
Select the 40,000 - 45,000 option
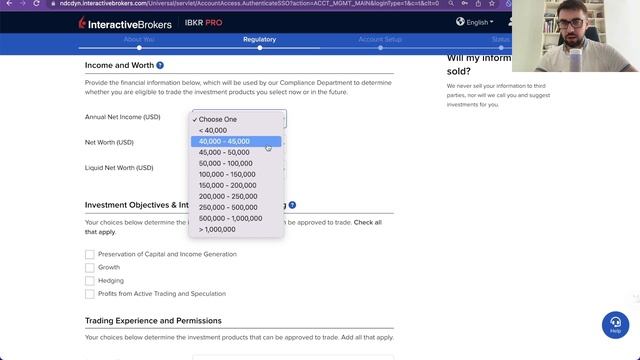click(x=236, y=141)
